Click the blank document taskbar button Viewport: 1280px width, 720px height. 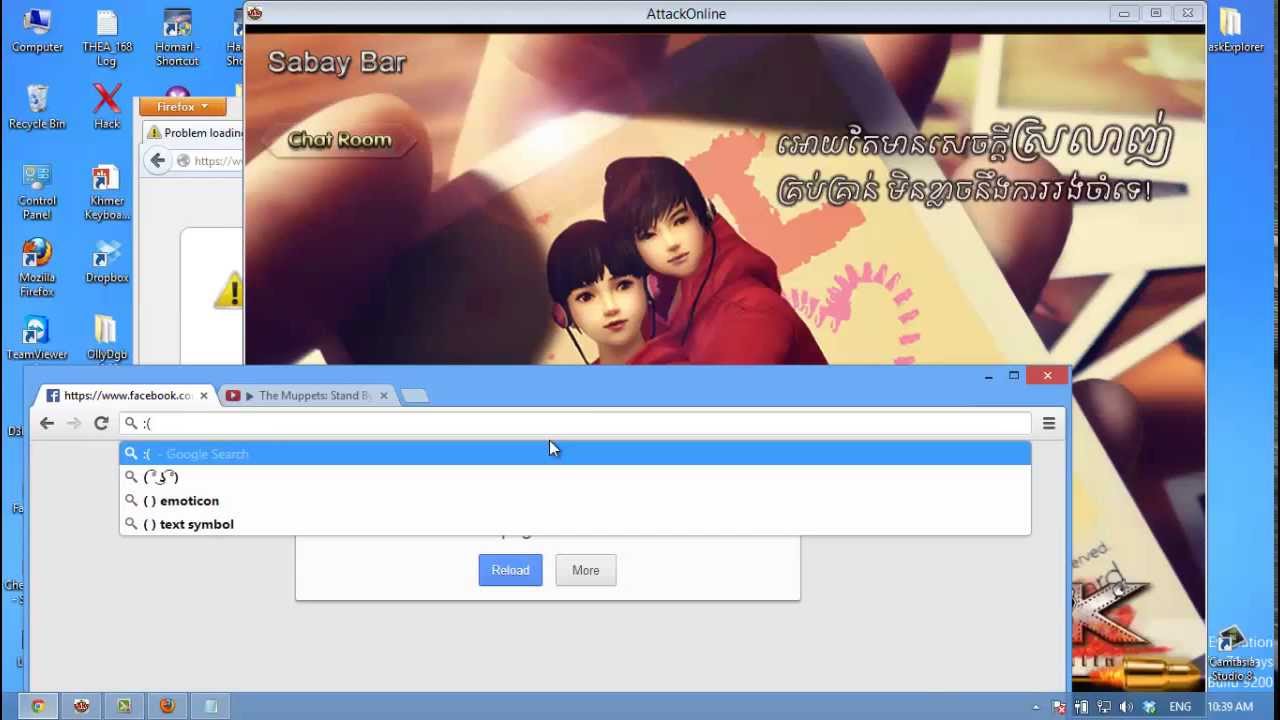point(211,706)
